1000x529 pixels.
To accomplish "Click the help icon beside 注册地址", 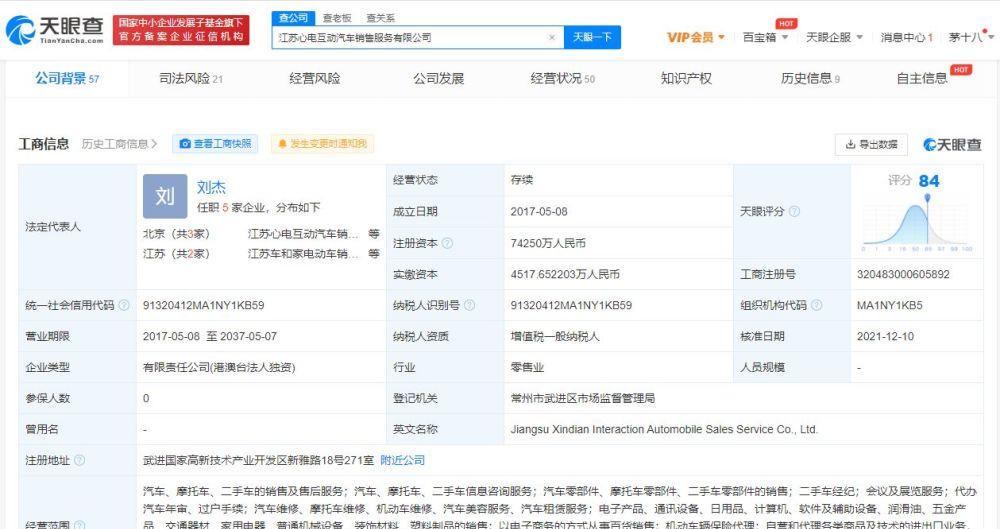I will 80,460.
